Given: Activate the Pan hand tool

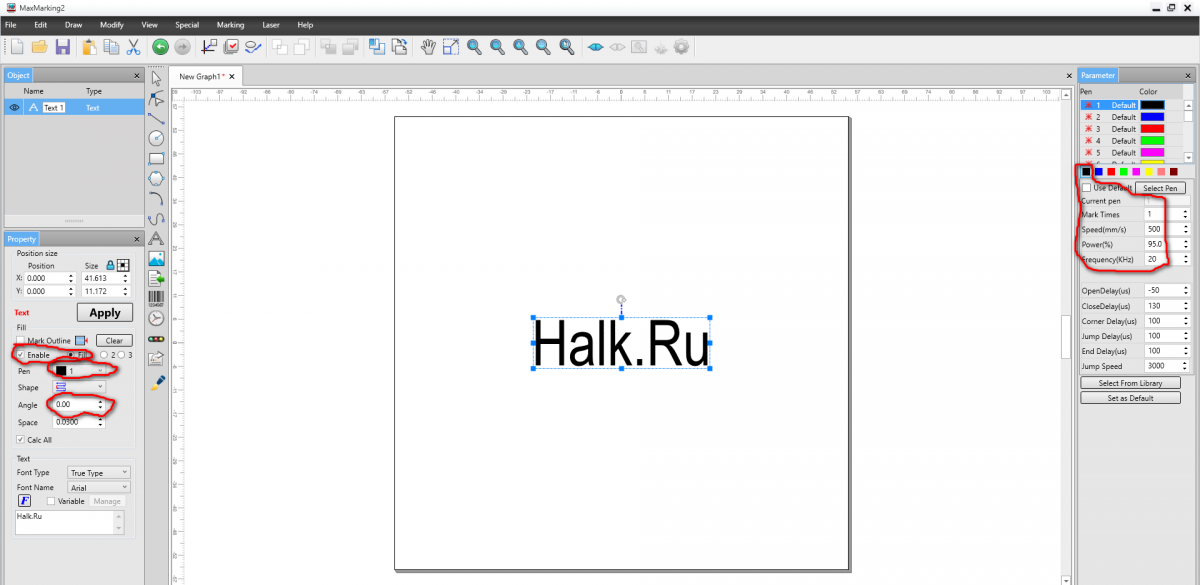Looking at the screenshot, I should click(x=427, y=46).
